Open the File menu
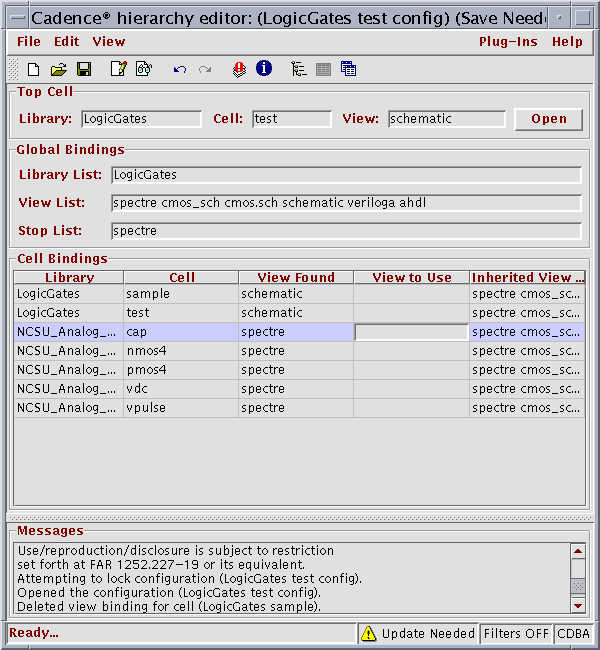This screenshot has width=600, height=650. coord(29,41)
